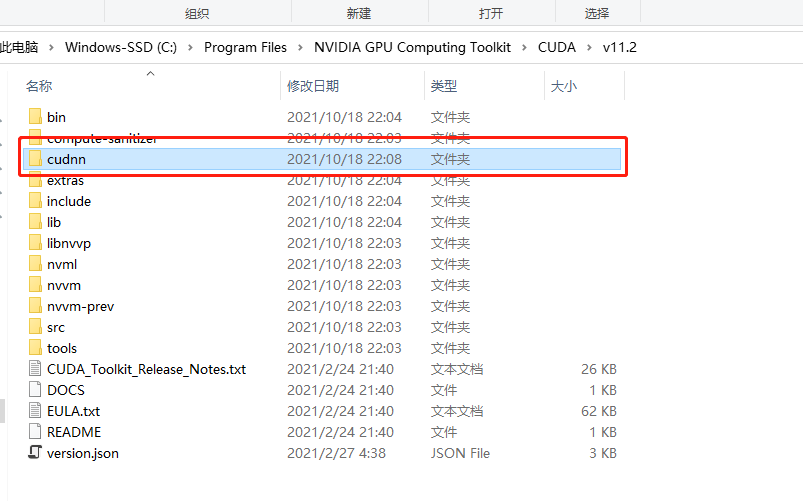The image size is (803, 501).
Task: Click the nvml folder icon
Action: 35,264
